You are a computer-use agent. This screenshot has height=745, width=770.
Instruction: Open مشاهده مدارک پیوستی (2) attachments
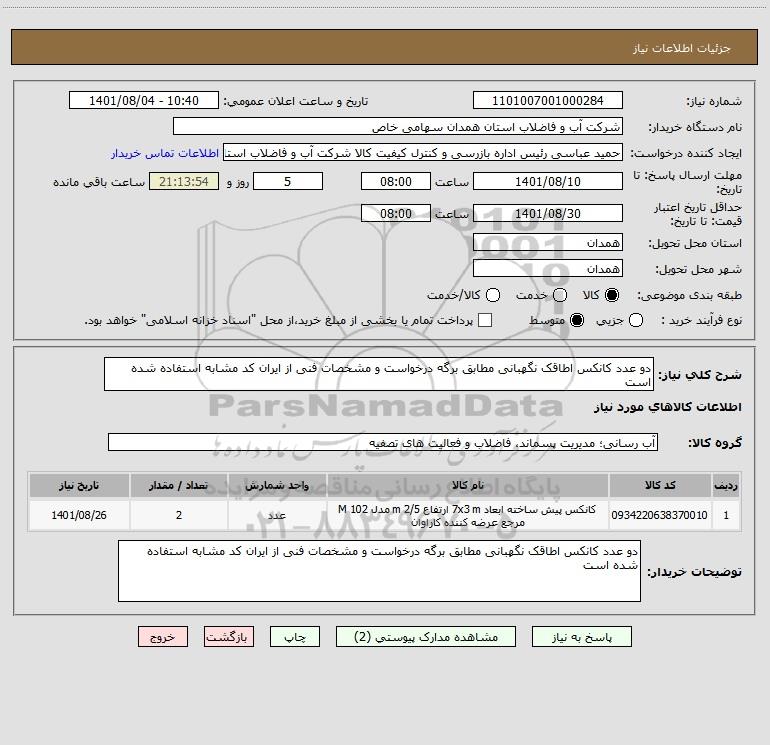pyautogui.click(x=426, y=637)
